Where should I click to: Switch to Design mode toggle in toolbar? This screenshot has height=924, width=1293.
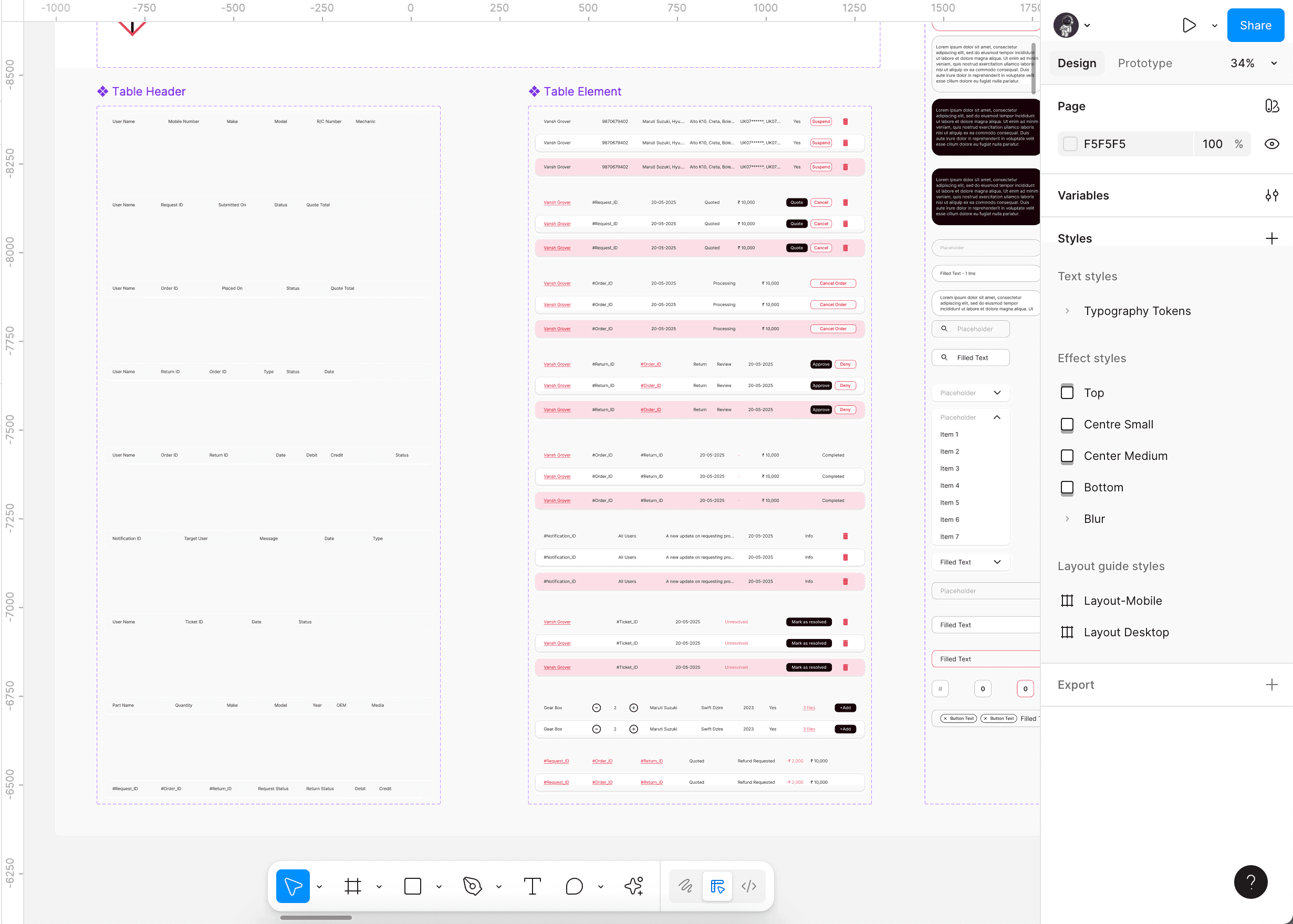click(x=717, y=886)
